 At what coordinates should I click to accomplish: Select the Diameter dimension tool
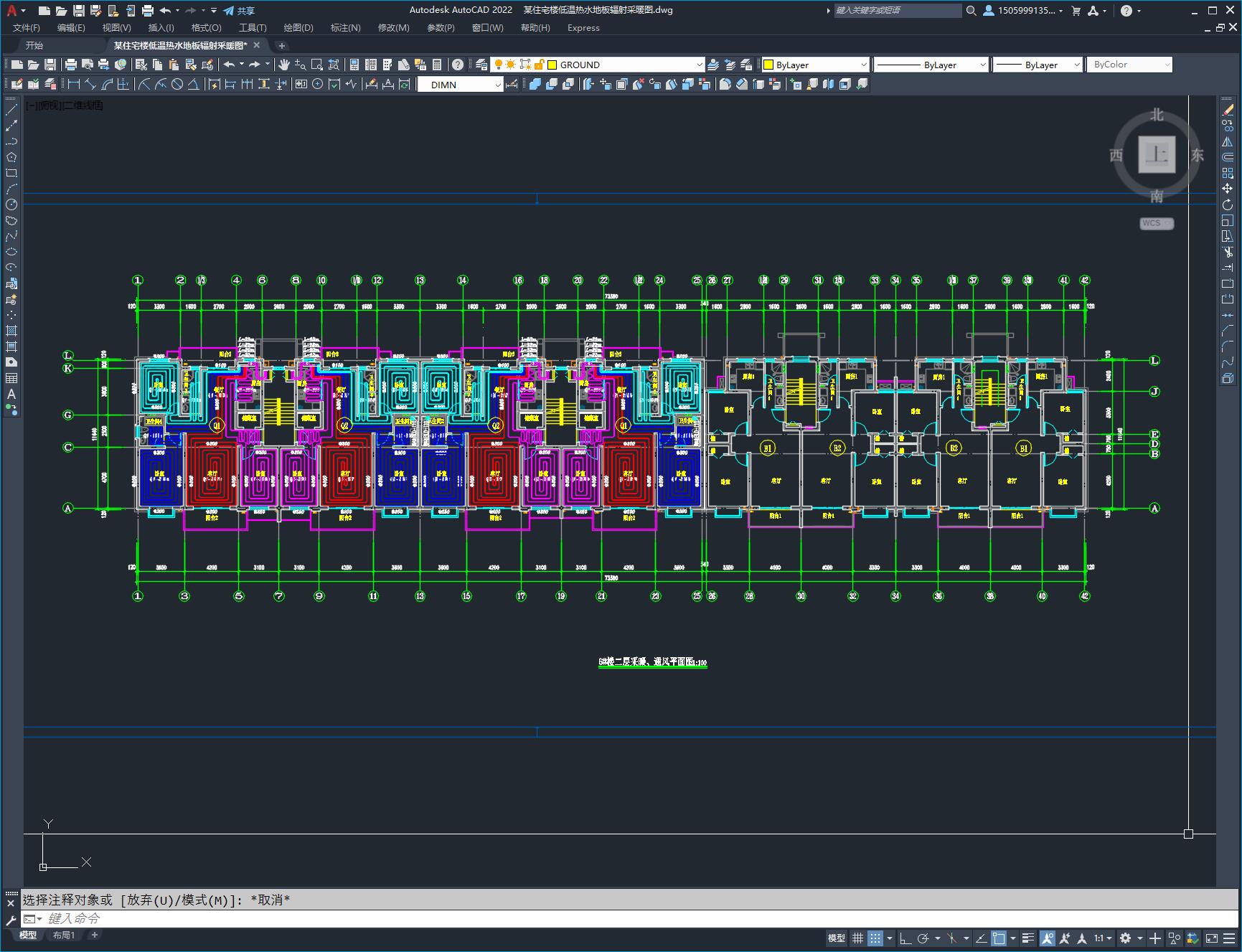pos(177,84)
